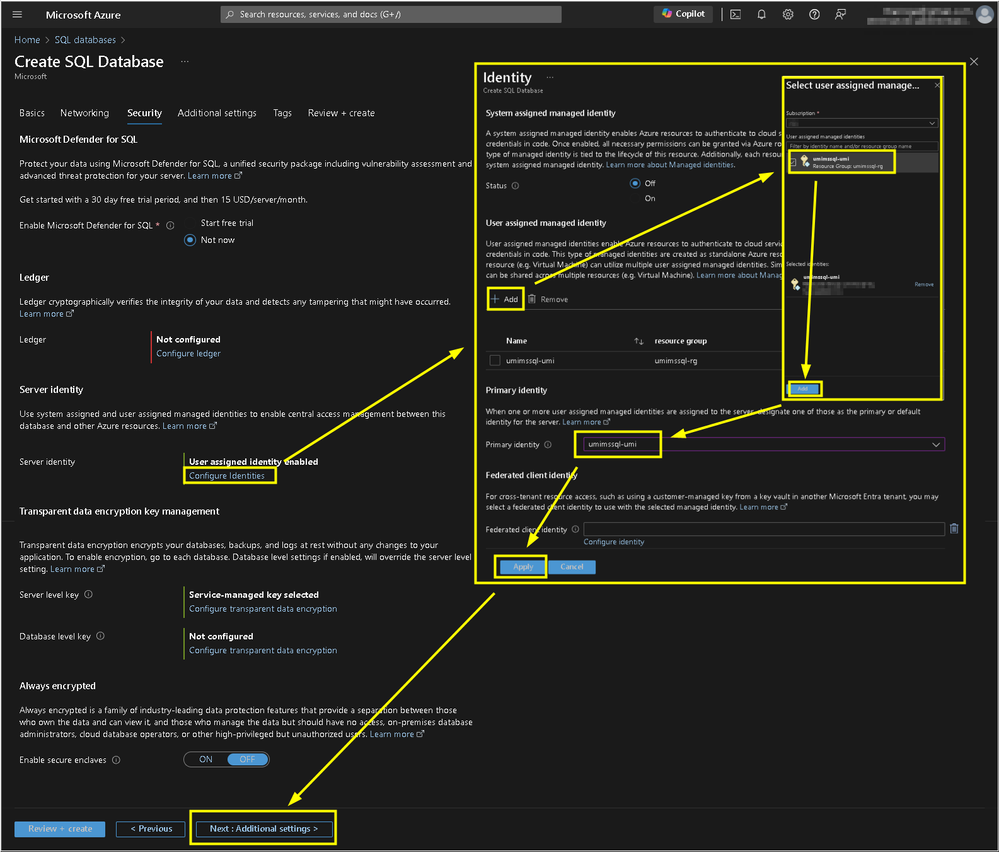This screenshot has width=999, height=852.
Task: Click the umimssql-rg resource group cell
Action: (x=675, y=361)
